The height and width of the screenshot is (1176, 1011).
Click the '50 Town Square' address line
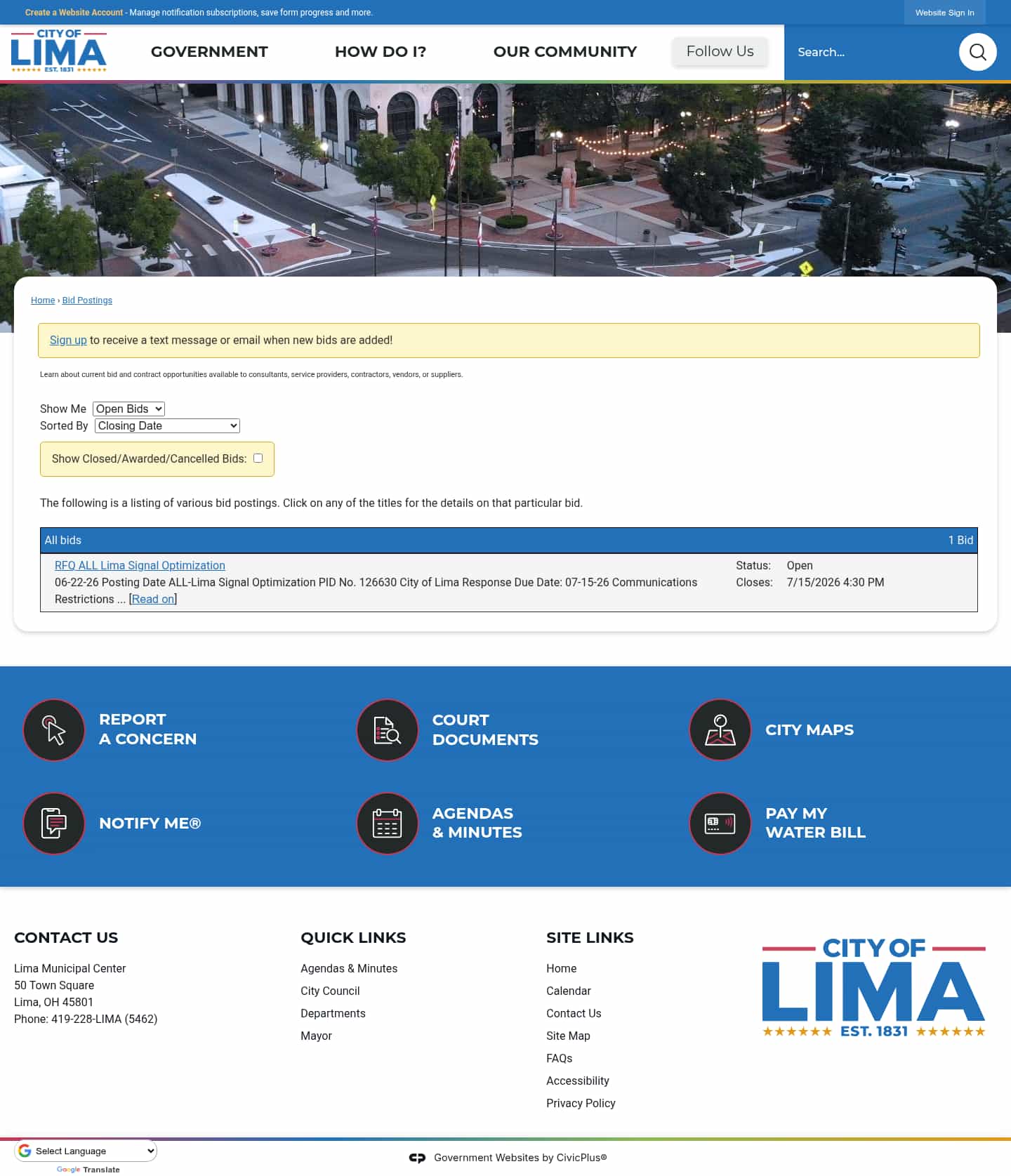[x=54, y=985]
